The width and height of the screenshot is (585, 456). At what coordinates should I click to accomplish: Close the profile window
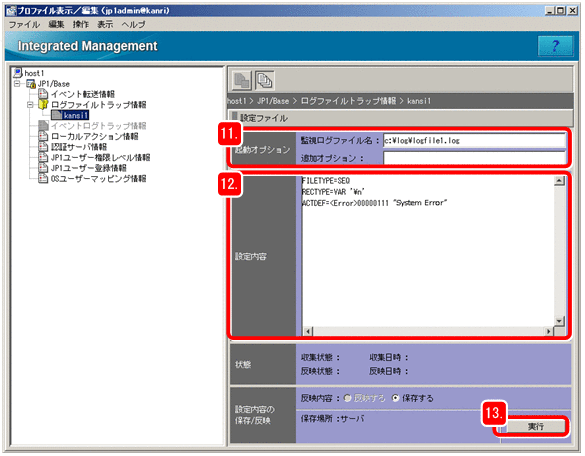[x=572, y=10]
